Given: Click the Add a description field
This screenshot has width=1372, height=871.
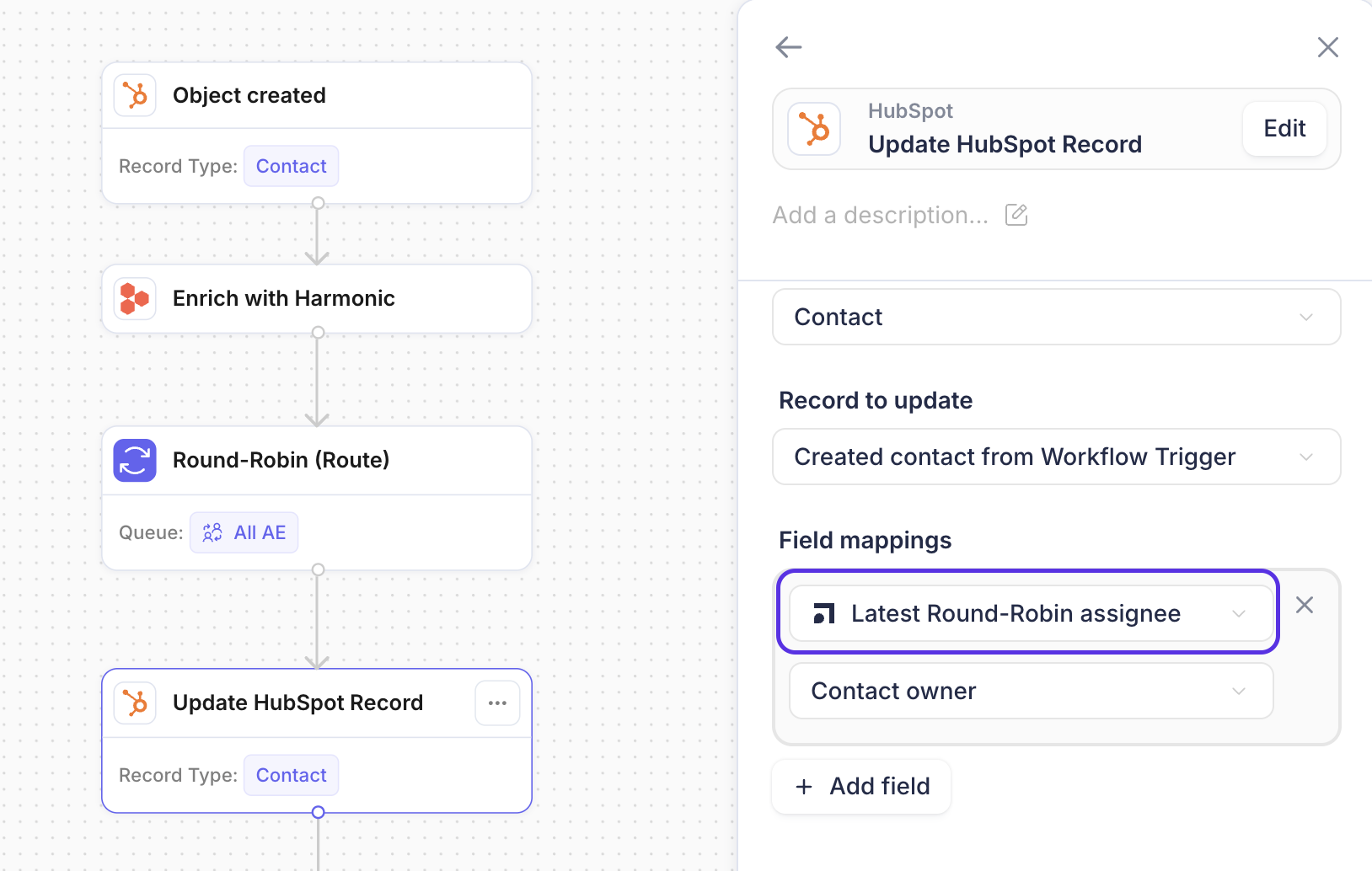Looking at the screenshot, I should (881, 216).
